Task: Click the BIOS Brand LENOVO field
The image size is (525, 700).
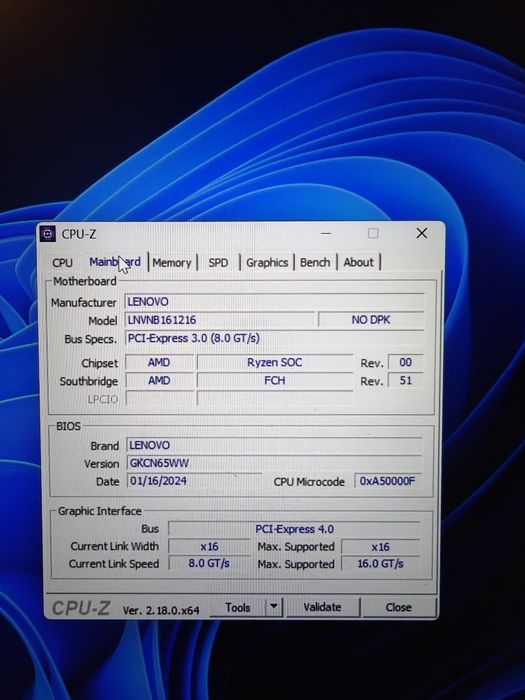Action: coord(274,446)
